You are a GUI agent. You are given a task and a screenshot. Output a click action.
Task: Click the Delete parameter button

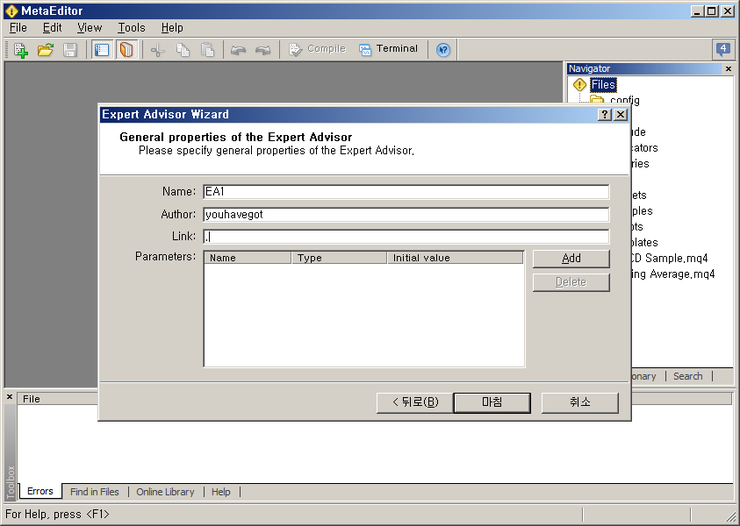point(571,282)
